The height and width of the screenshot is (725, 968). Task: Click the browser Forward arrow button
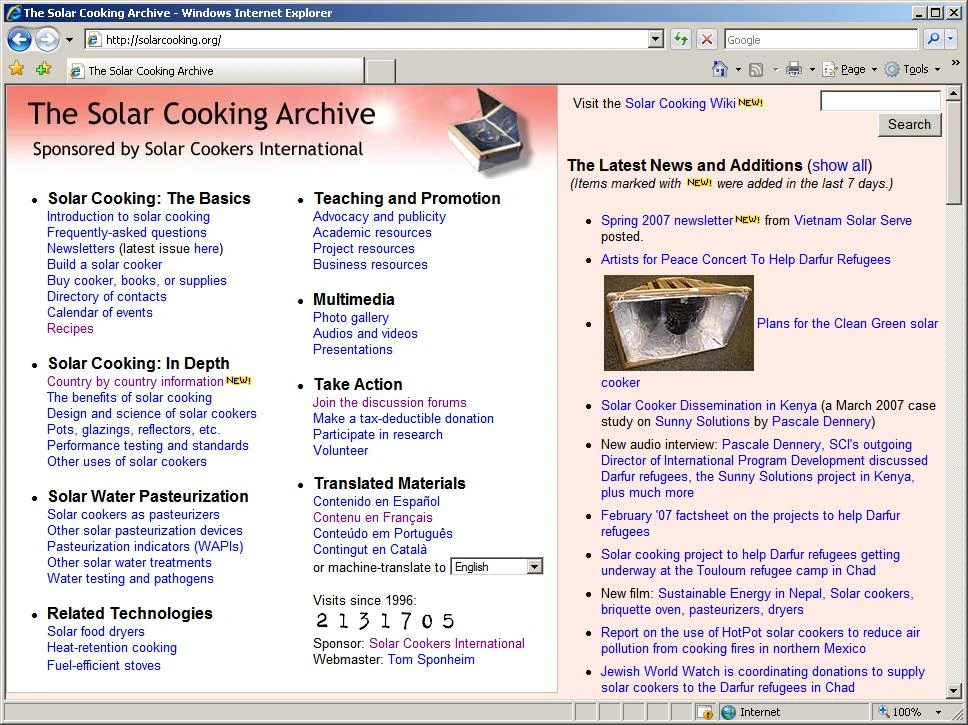click(48, 40)
